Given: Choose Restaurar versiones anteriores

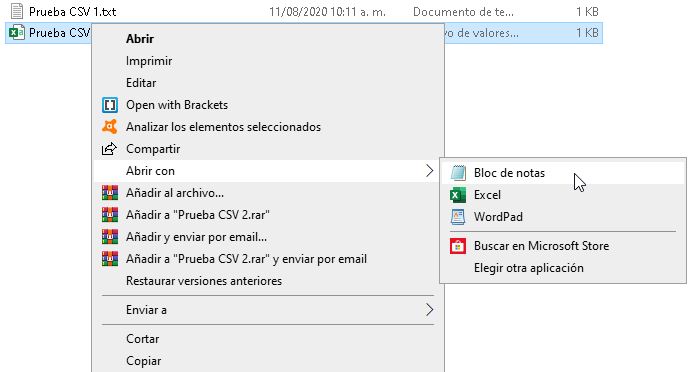Looking at the screenshot, I should pos(204,281).
